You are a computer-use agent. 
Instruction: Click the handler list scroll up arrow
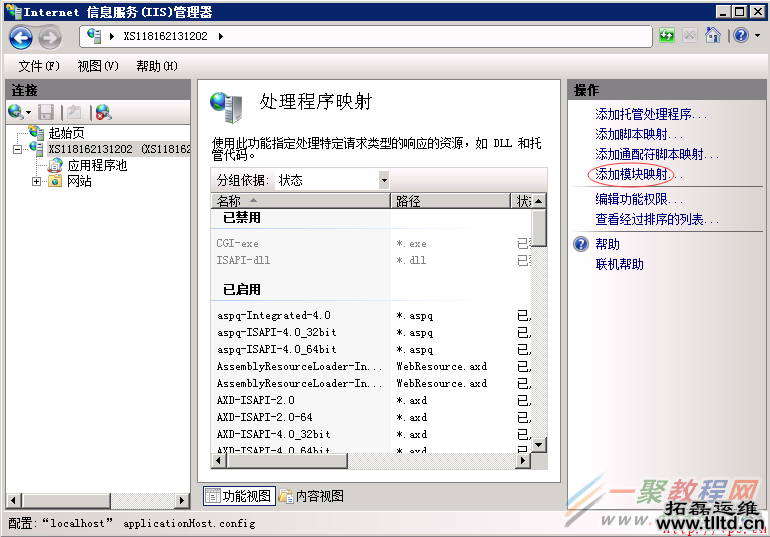tap(539, 201)
